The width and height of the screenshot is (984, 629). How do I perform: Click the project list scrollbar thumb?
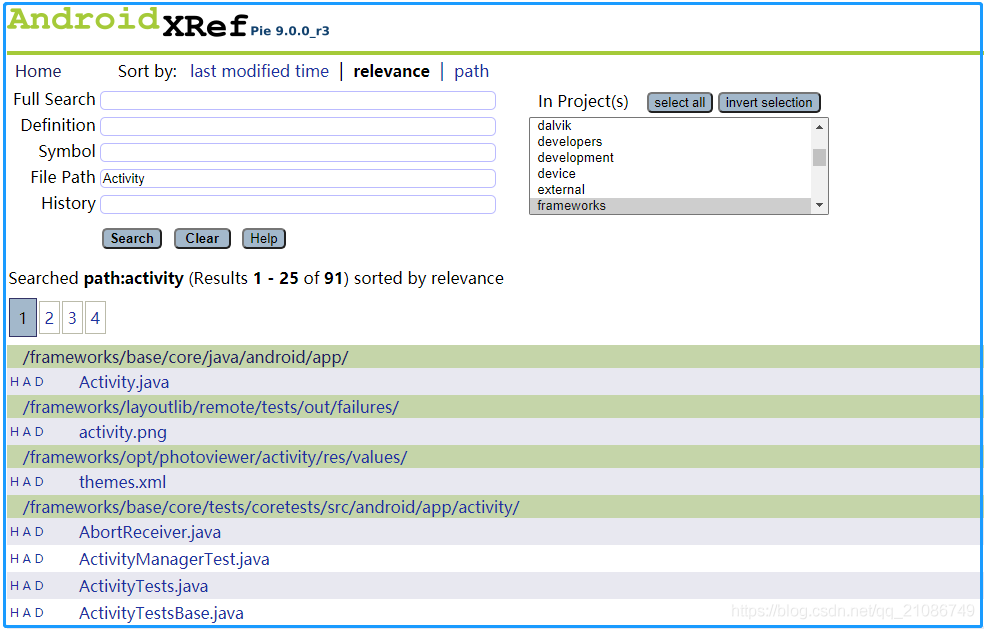click(x=819, y=158)
